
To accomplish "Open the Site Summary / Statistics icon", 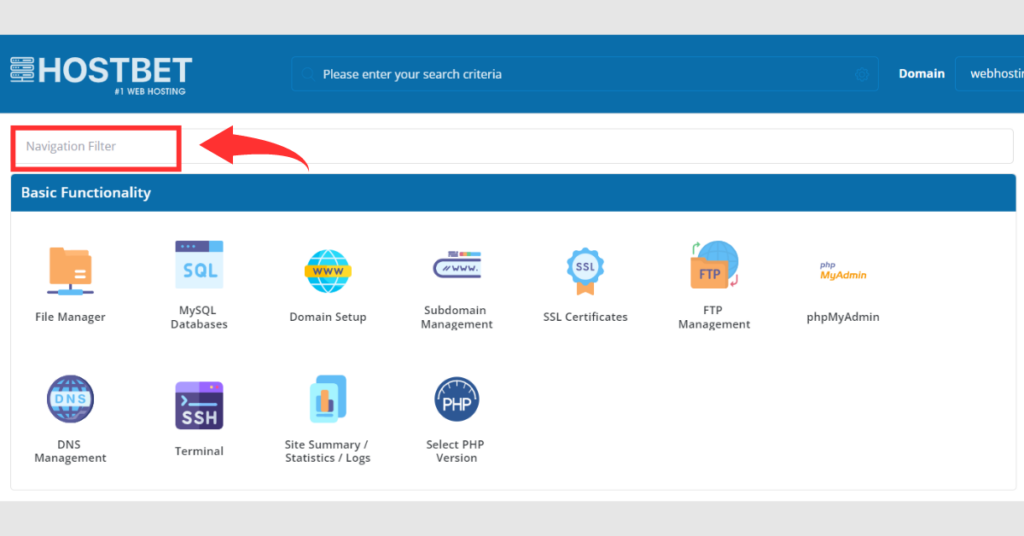I will click(328, 399).
